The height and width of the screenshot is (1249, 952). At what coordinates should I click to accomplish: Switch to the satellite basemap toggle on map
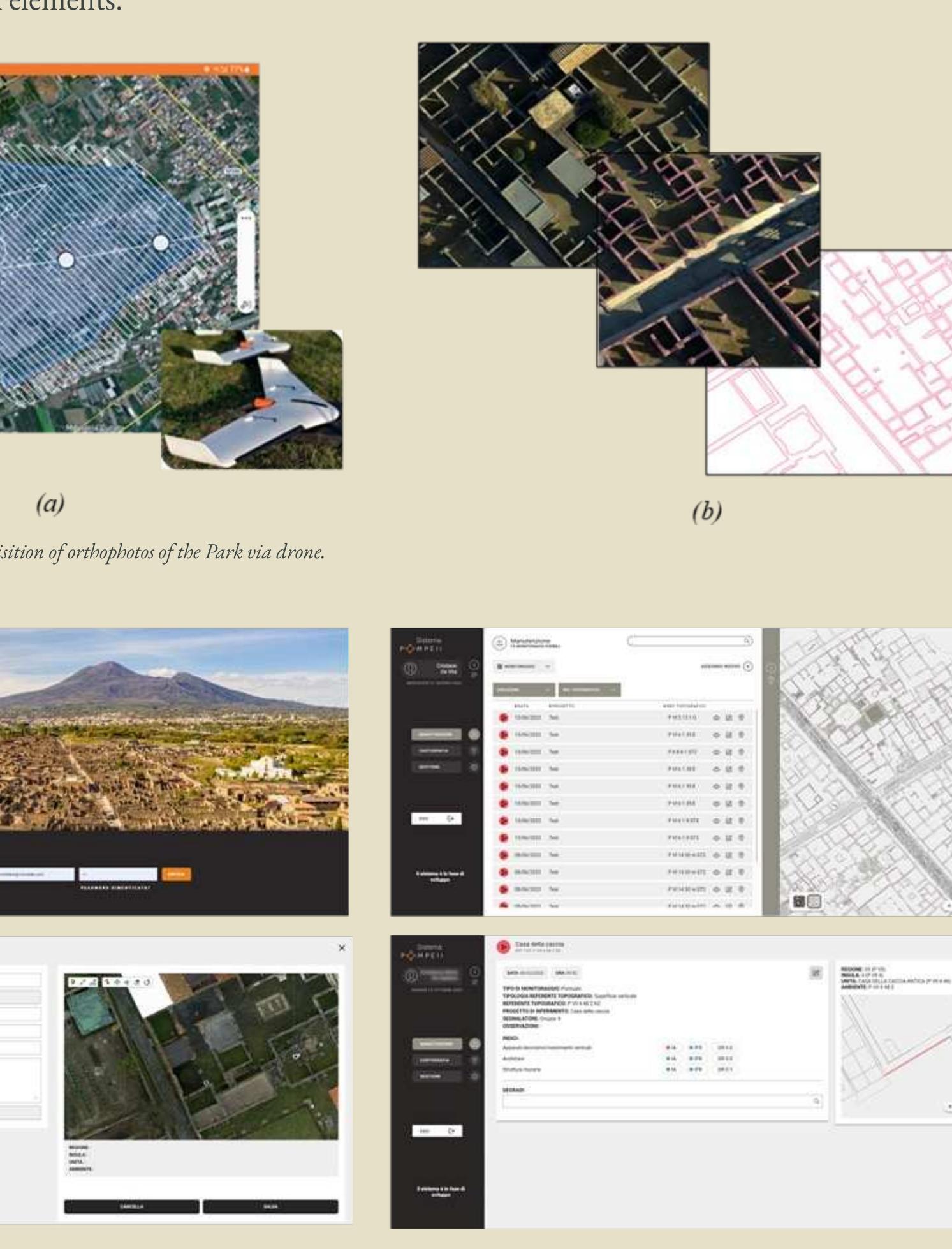pos(799,901)
